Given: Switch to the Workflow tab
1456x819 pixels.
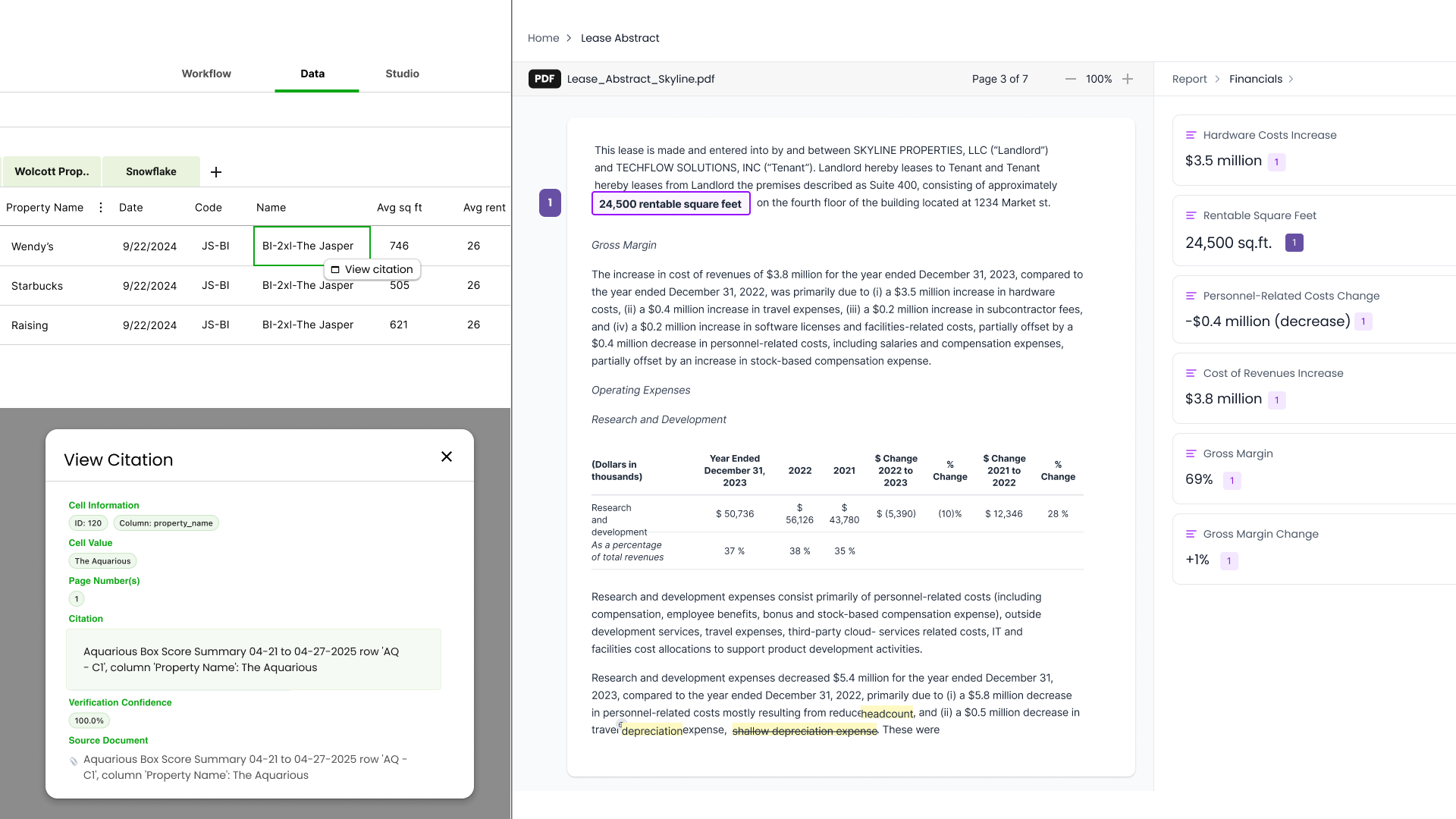Looking at the screenshot, I should point(206,74).
